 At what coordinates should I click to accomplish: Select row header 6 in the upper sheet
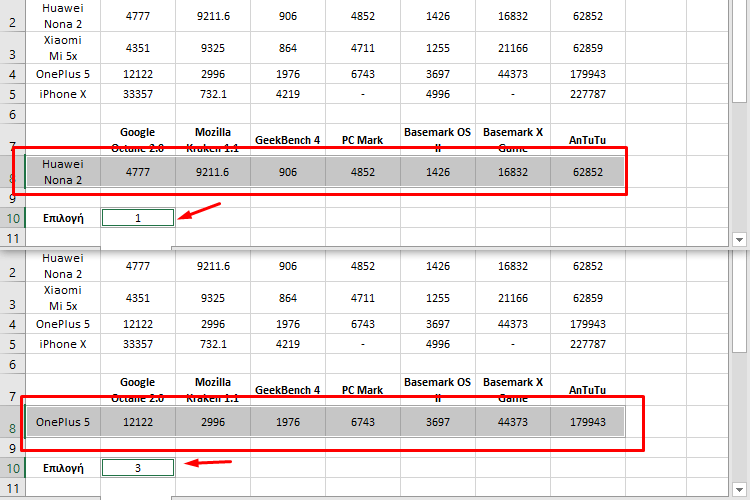click(x=12, y=114)
